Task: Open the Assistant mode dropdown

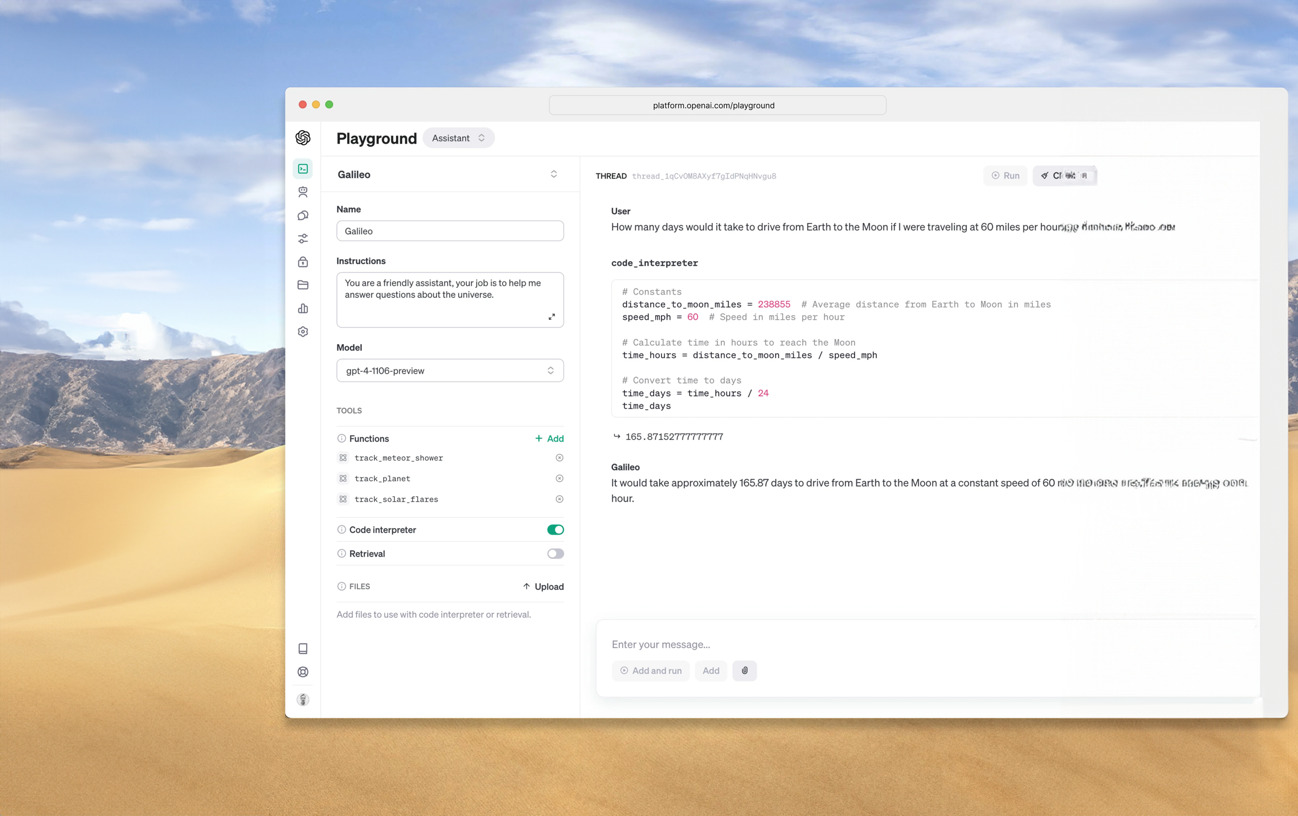Action: (458, 138)
